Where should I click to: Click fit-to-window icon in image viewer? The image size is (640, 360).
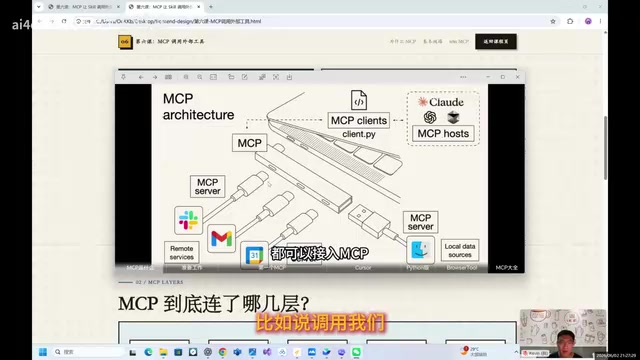pos(213,77)
